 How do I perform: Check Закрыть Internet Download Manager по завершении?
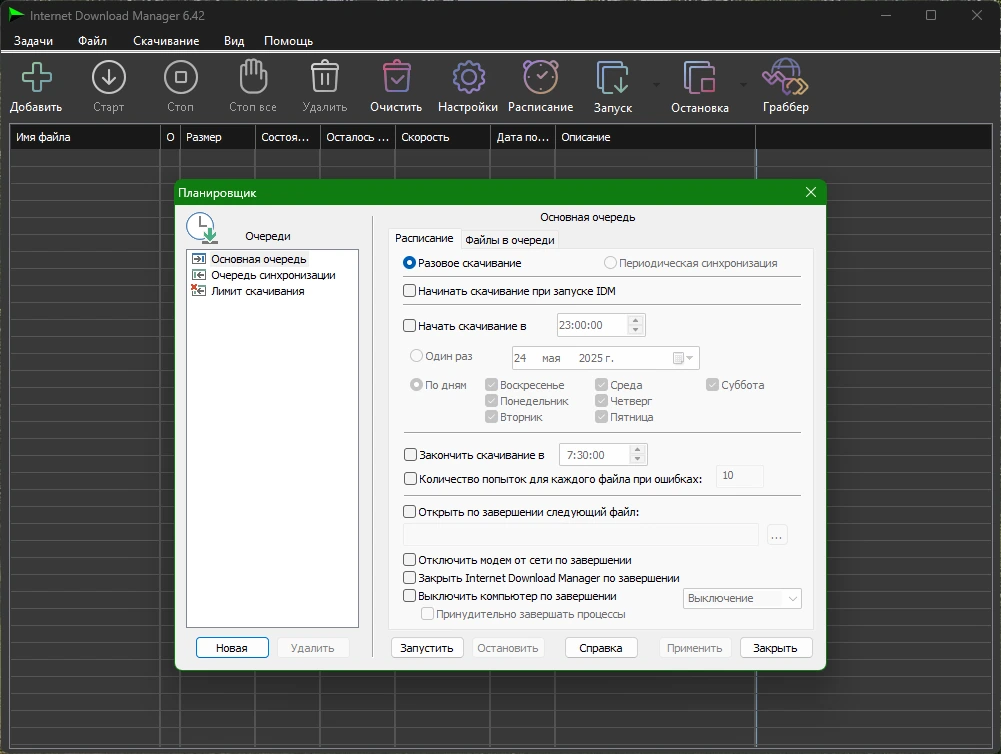[409, 578]
